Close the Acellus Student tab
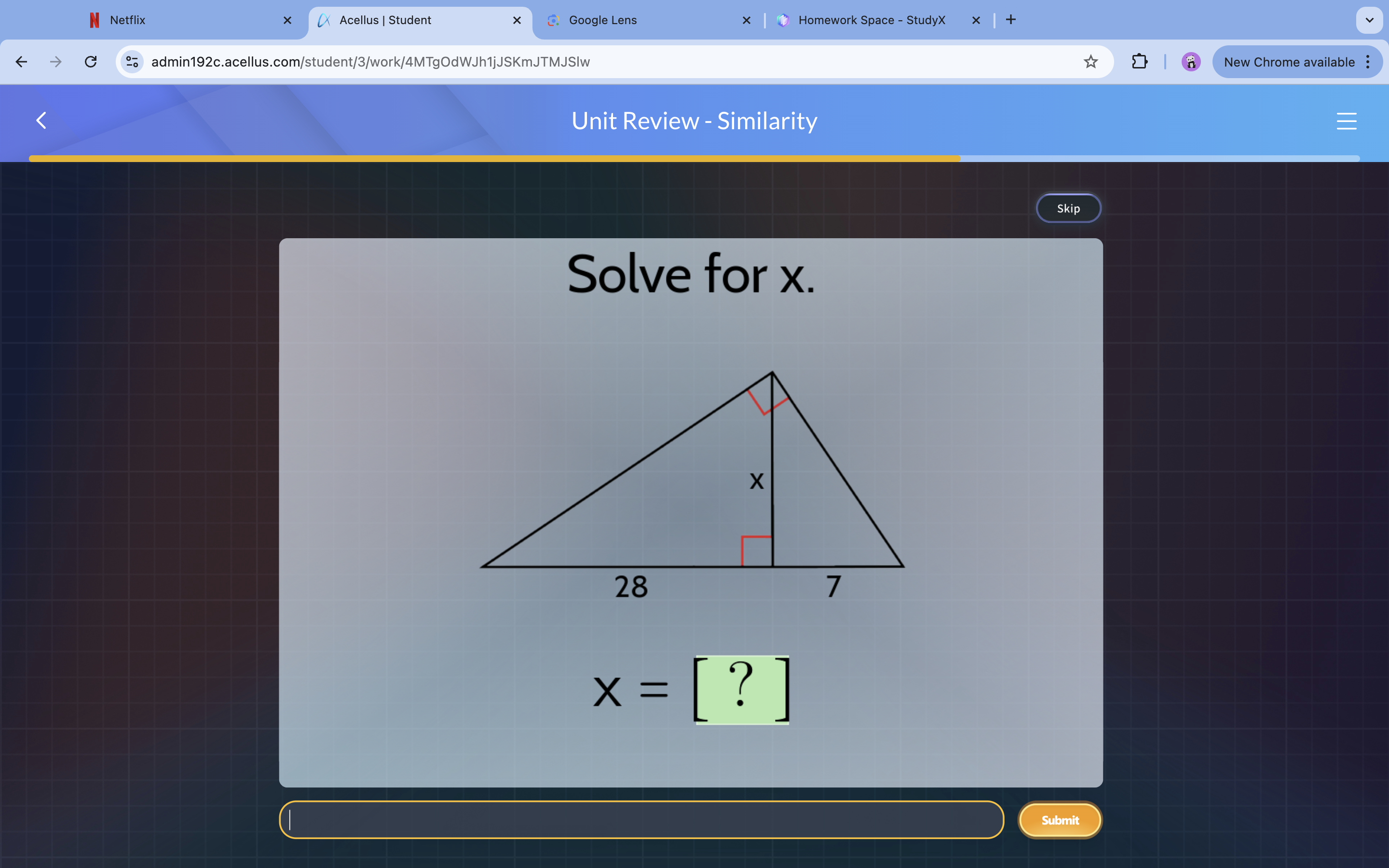This screenshot has width=1389, height=868. tap(517, 20)
